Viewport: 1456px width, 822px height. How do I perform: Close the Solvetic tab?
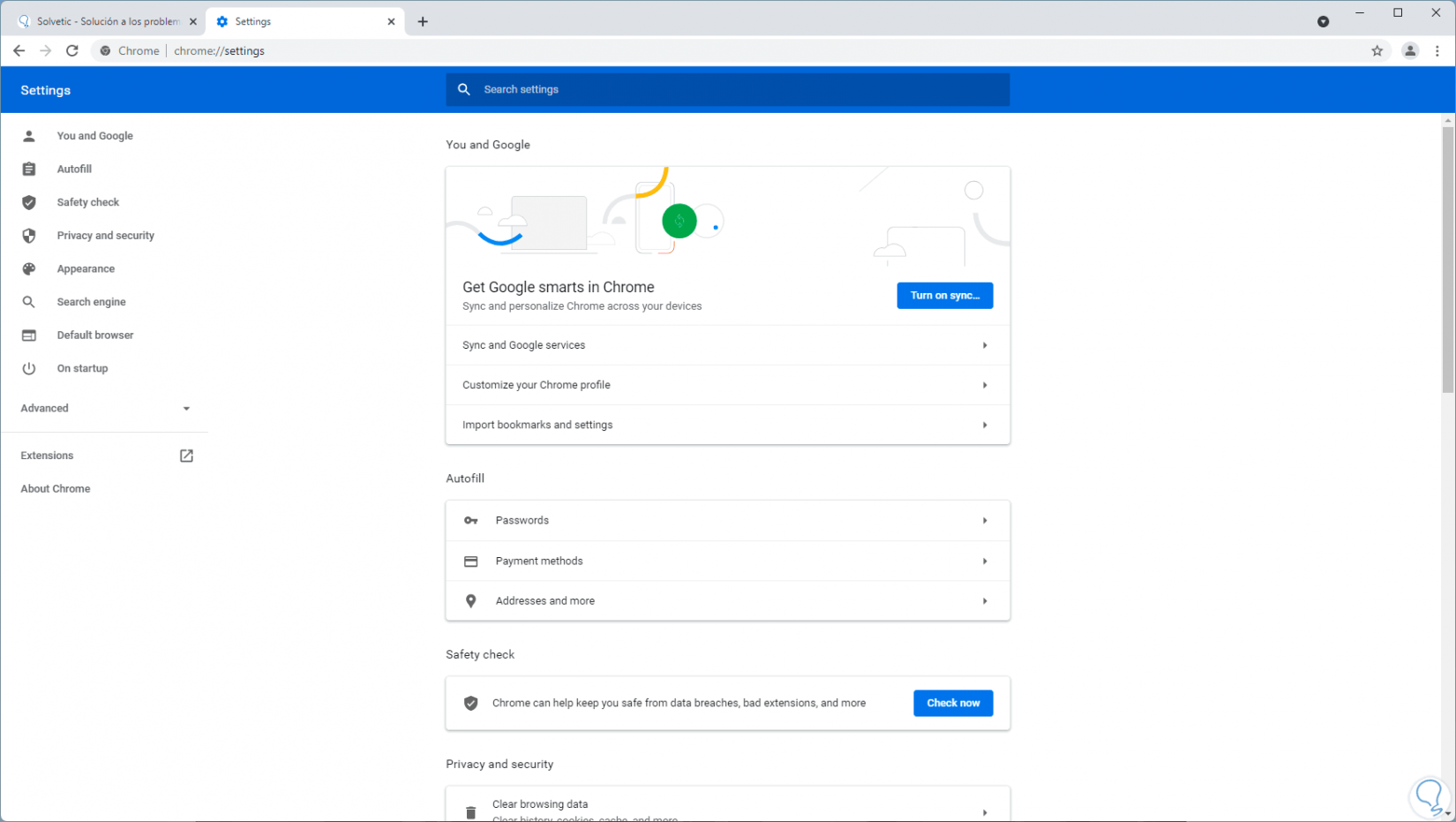point(193,22)
